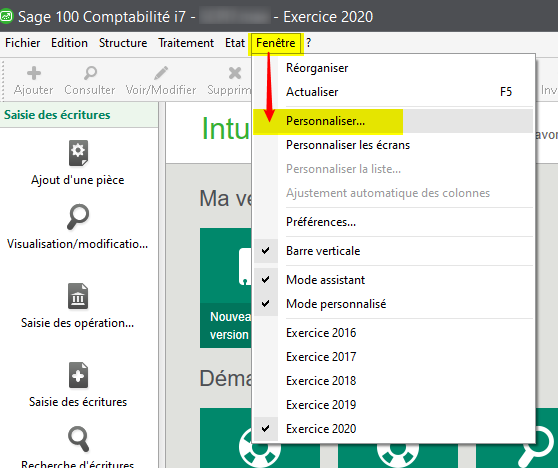Open Ajout d'une pièce sidebar icon

pos(78,153)
